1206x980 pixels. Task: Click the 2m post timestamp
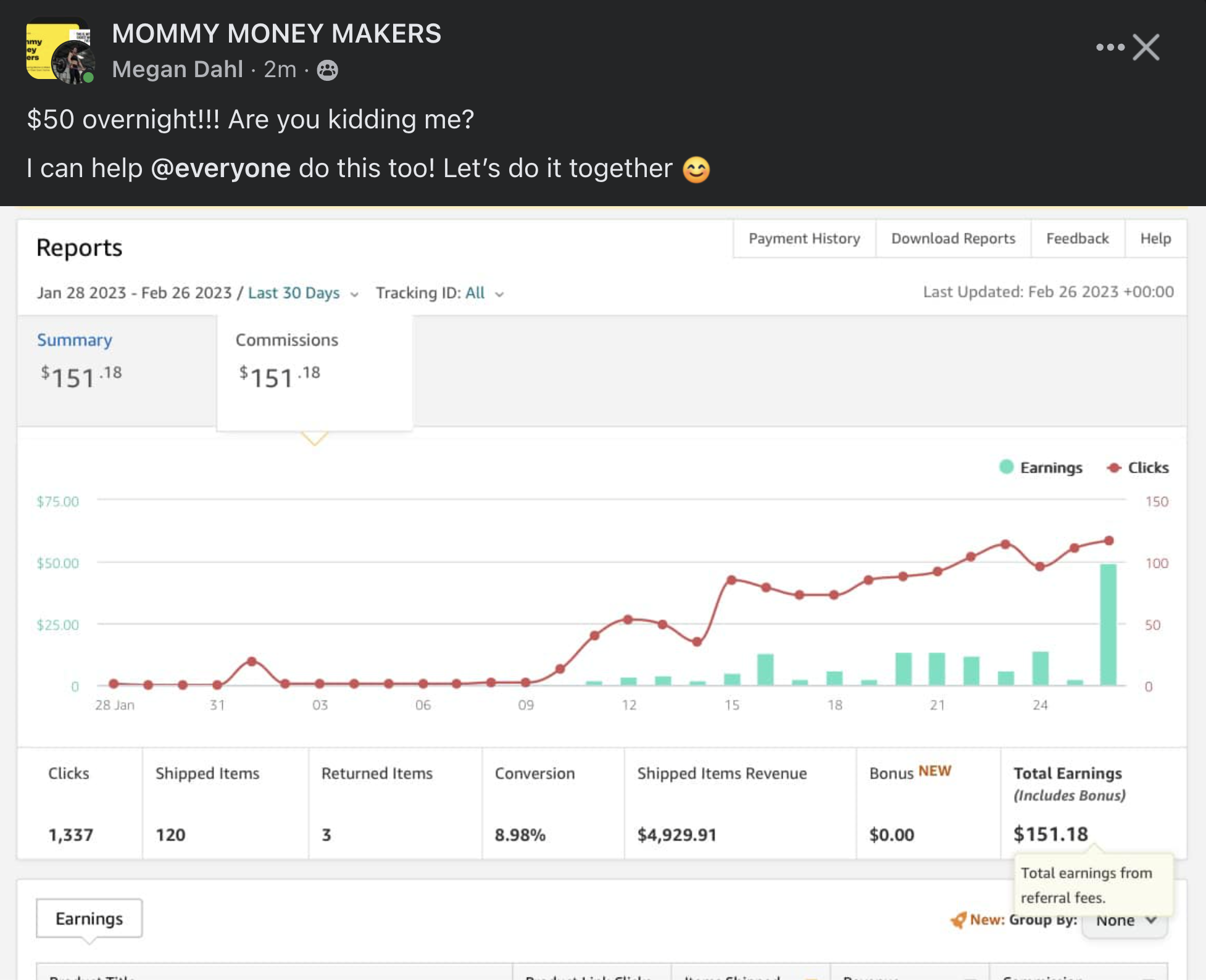(x=280, y=69)
